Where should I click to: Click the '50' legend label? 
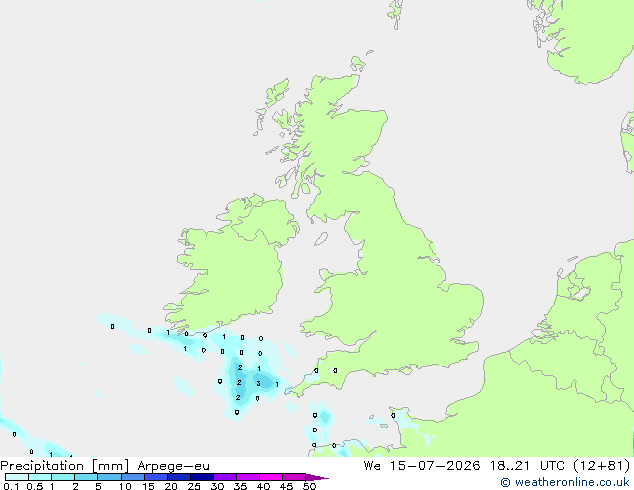309,486
